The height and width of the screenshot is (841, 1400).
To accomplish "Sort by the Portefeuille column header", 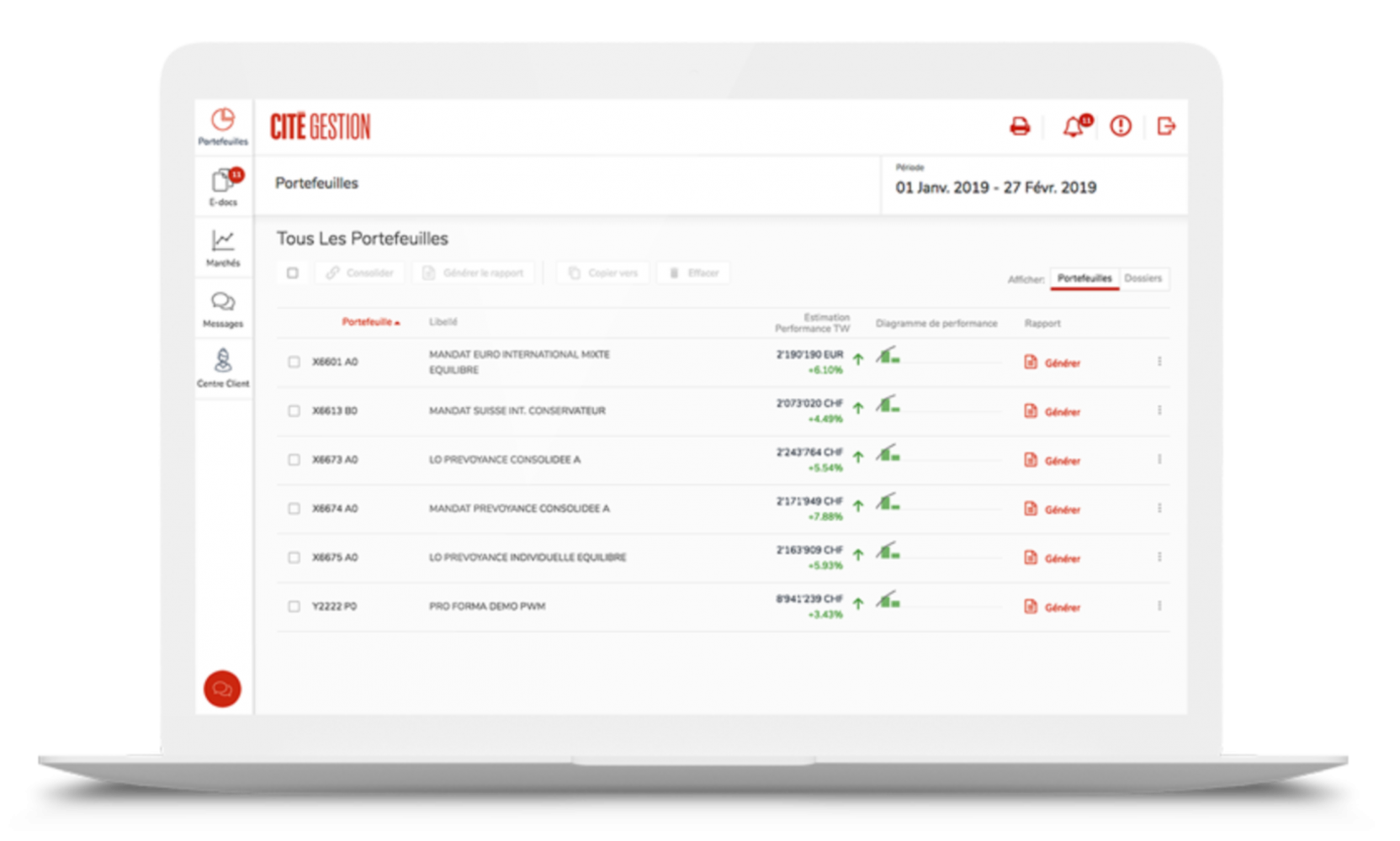I will coord(368,322).
